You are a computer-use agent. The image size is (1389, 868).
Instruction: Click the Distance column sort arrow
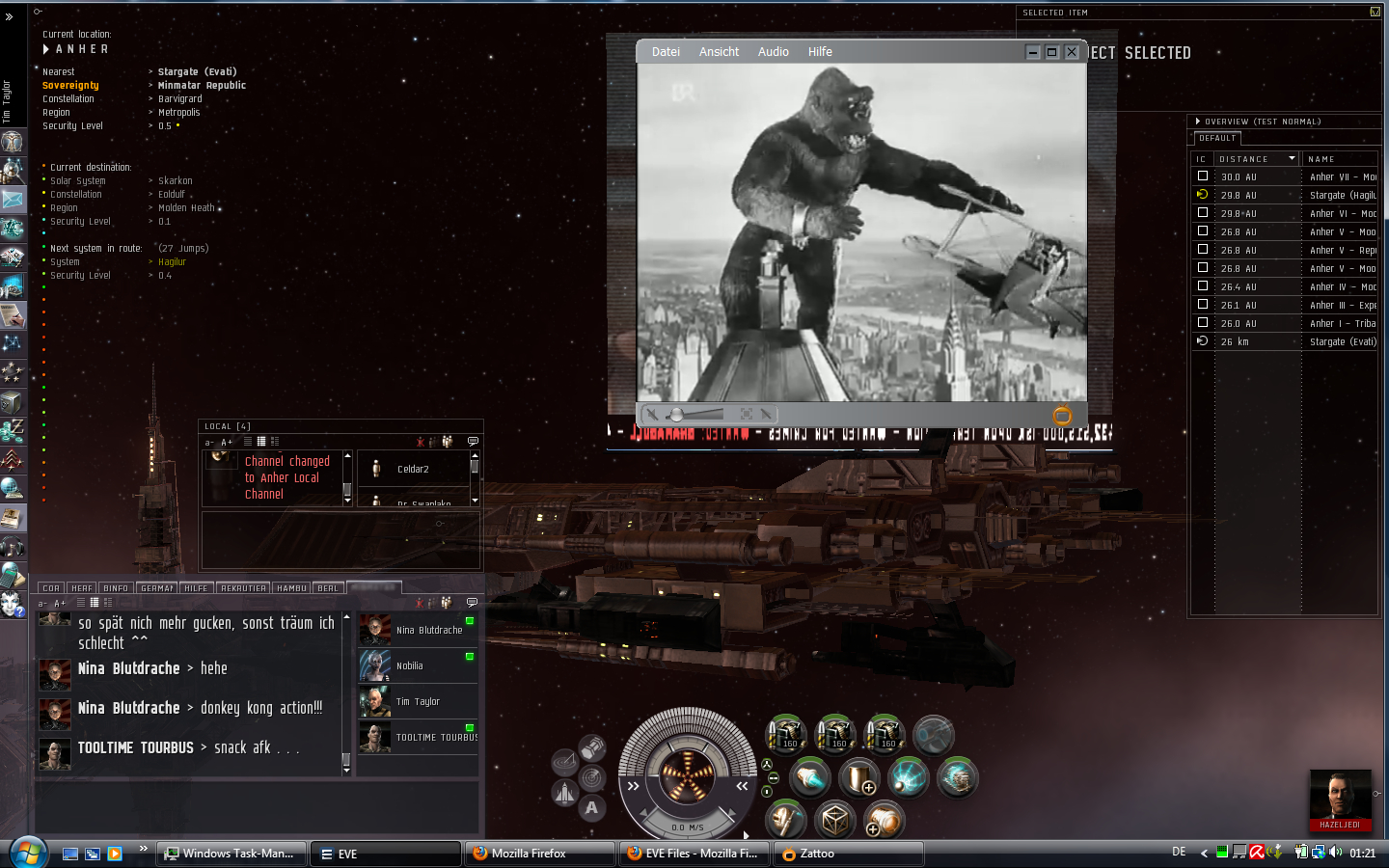tap(1292, 158)
